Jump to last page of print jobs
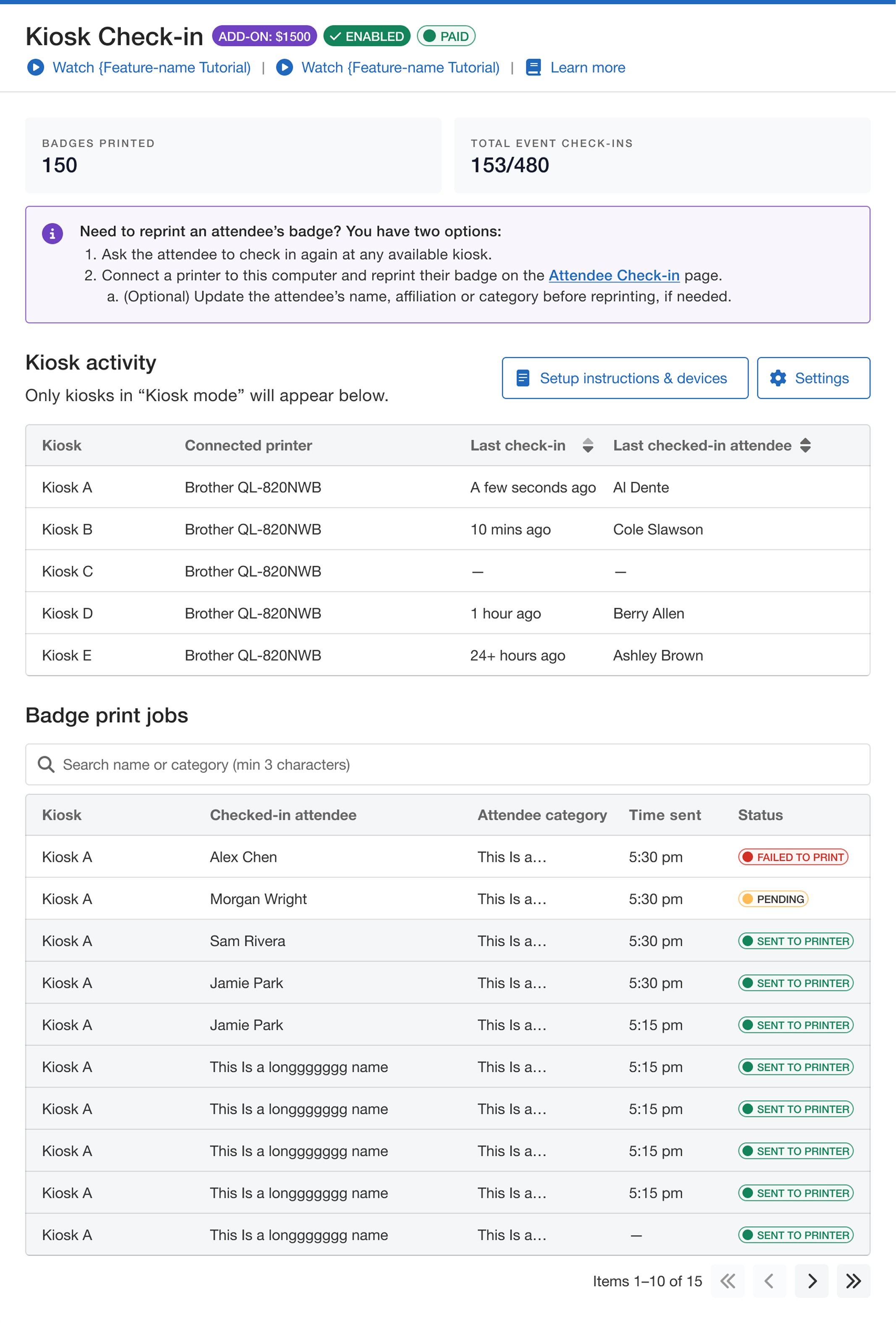 (x=853, y=1280)
